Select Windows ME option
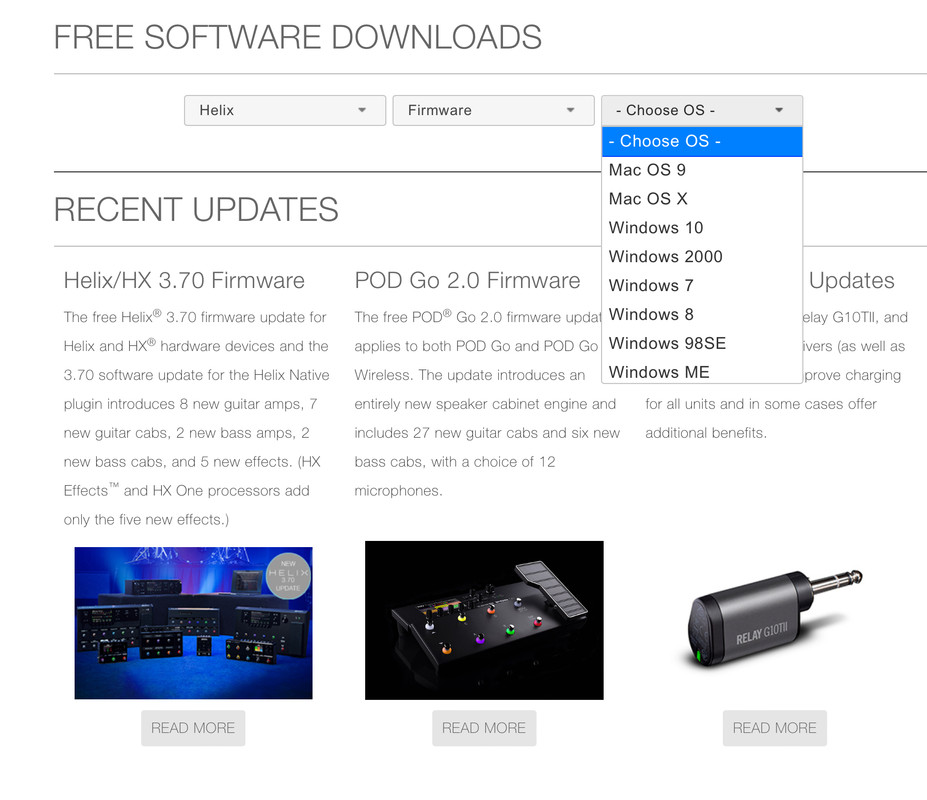 [702, 372]
